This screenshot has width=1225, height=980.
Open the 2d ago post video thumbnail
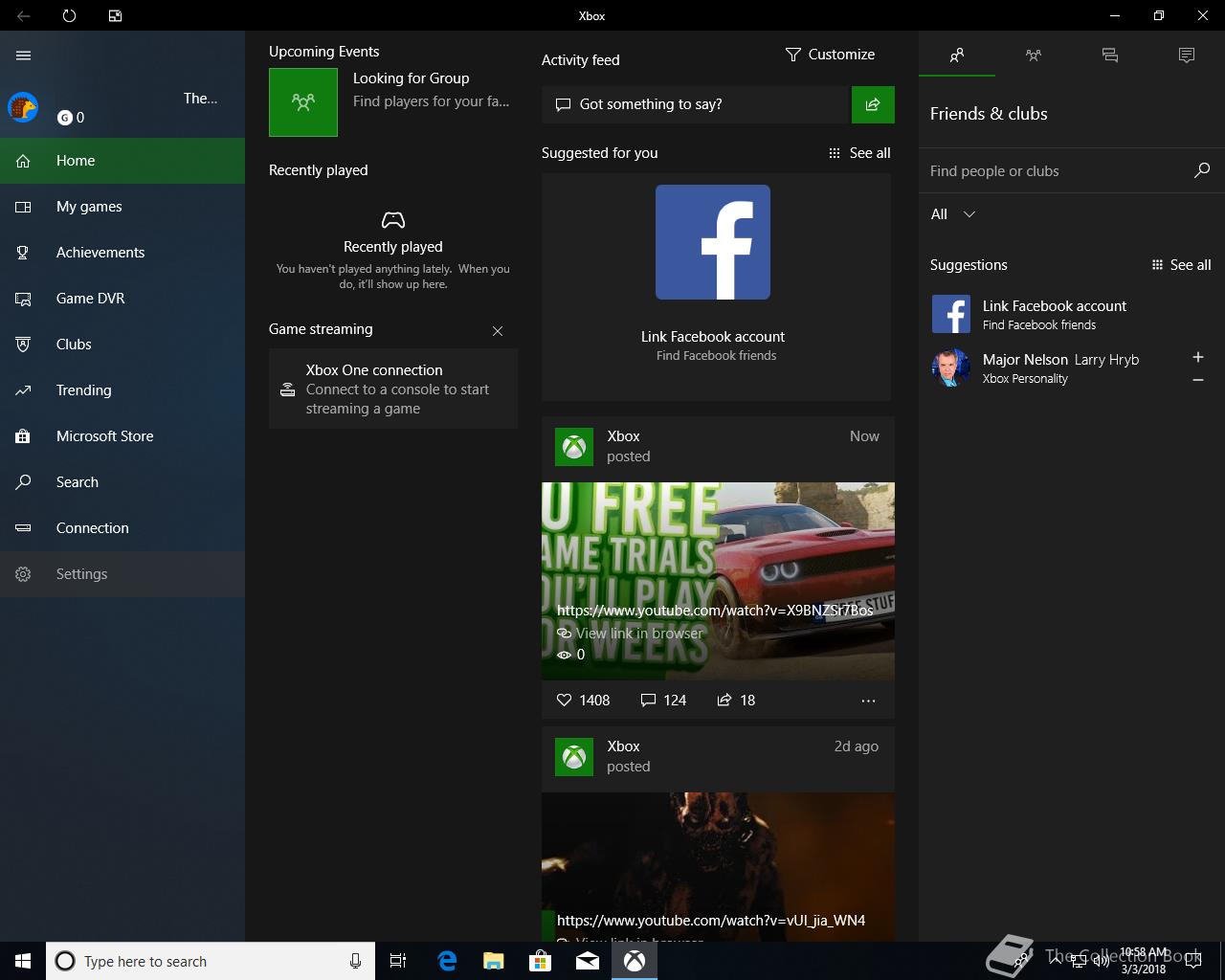(718, 866)
